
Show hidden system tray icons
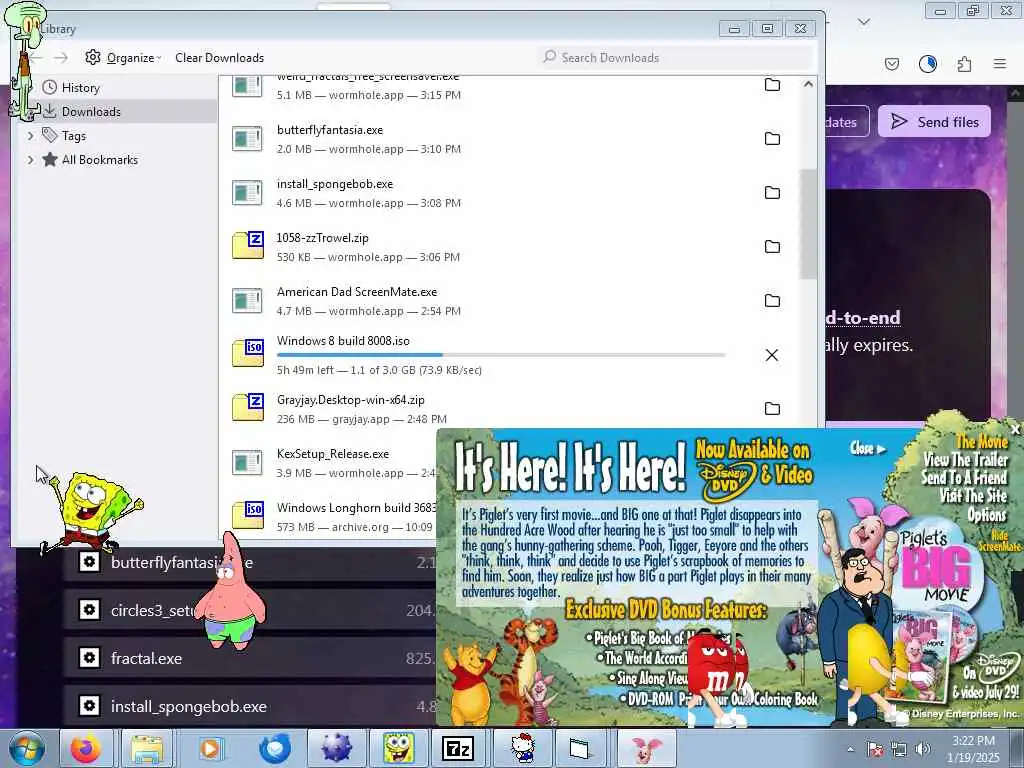coord(850,748)
